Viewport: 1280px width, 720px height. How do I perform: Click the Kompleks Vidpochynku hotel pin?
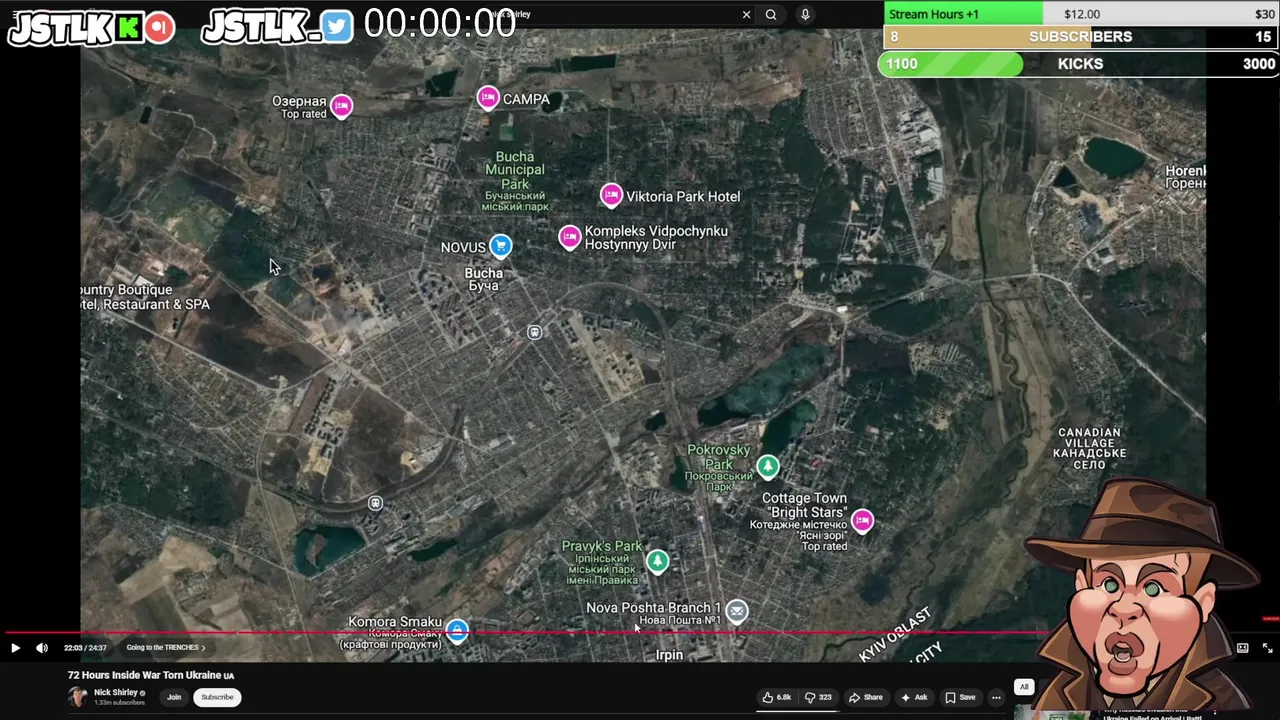pos(569,237)
